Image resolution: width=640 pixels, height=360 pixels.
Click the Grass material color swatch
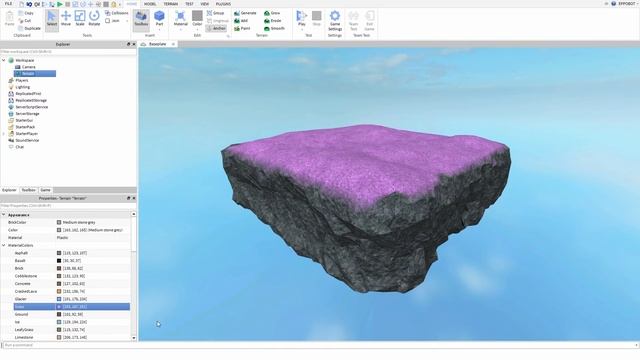tap(59, 307)
